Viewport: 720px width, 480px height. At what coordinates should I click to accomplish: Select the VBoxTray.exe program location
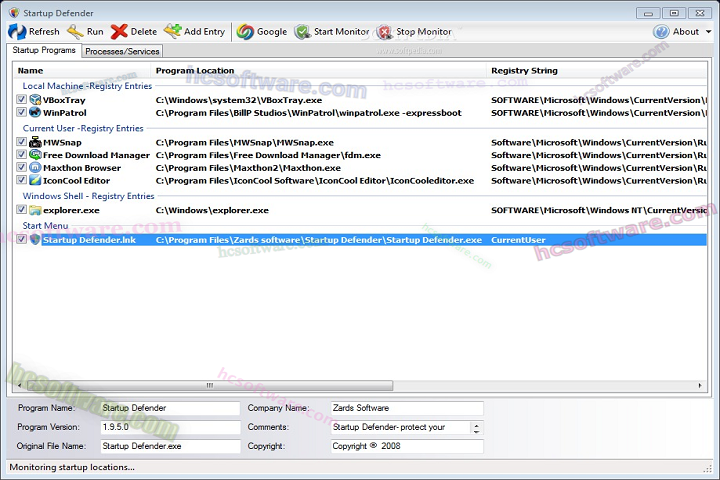(239, 100)
